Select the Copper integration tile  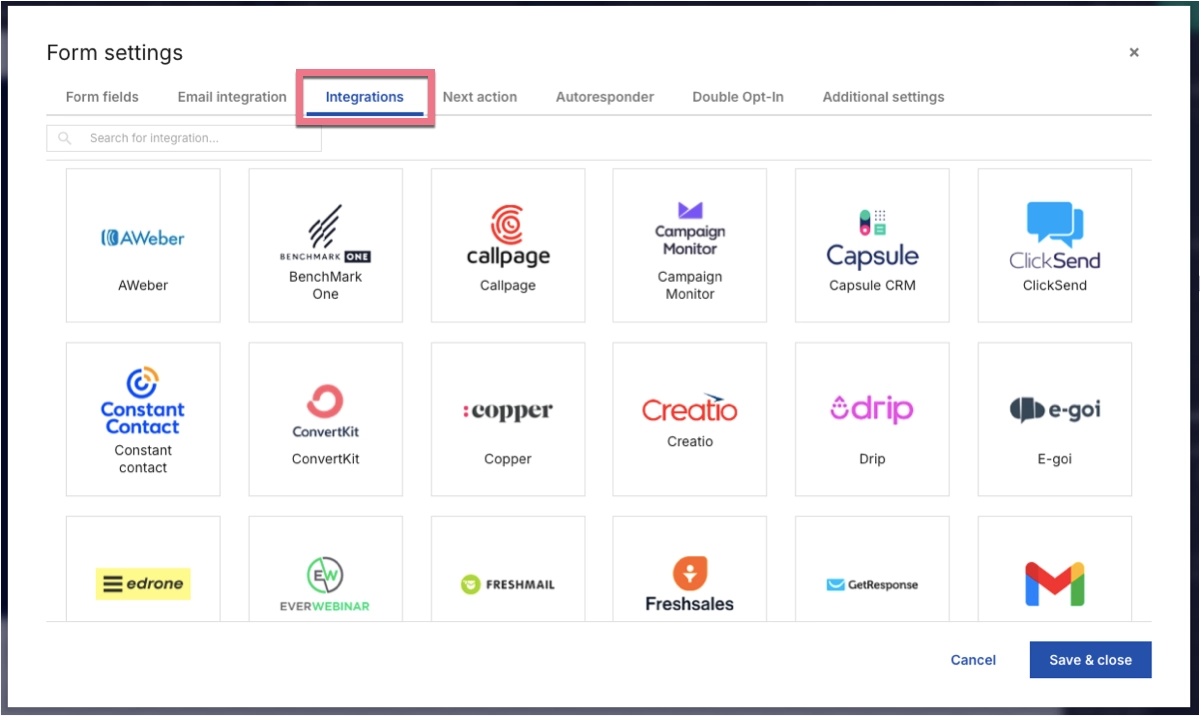point(507,419)
